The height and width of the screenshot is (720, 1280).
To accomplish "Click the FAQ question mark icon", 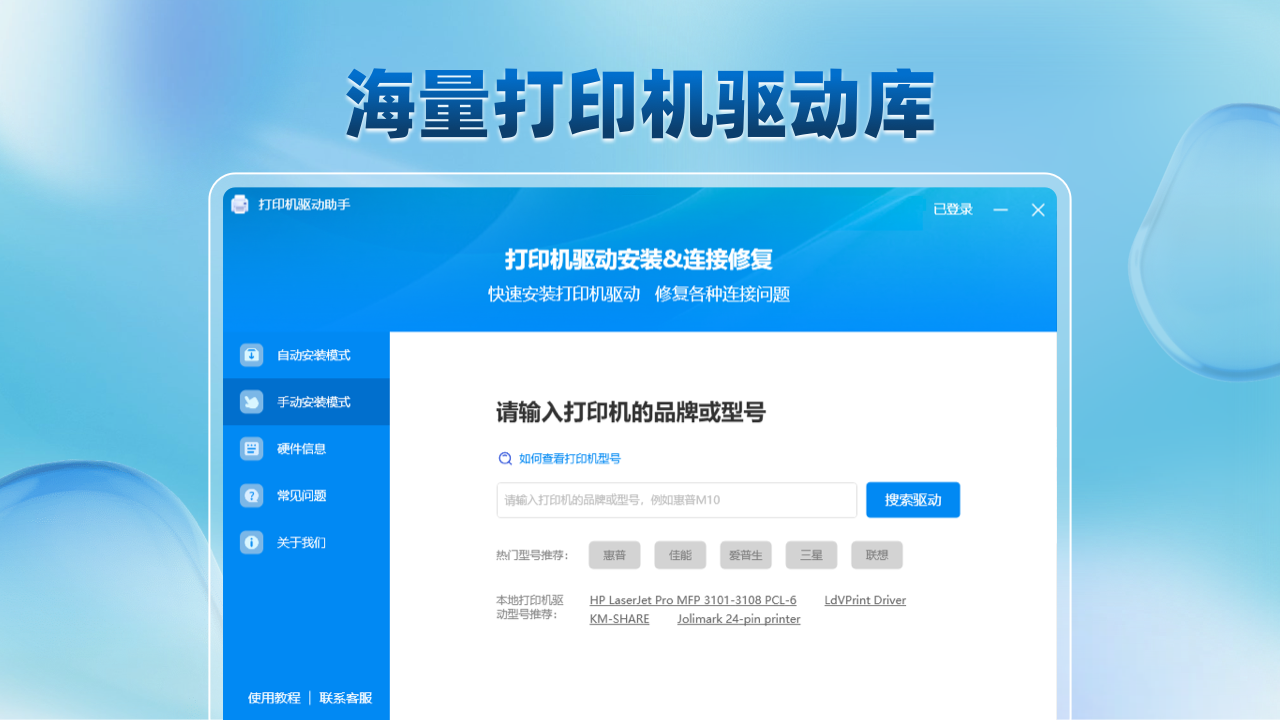I will pos(251,496).
